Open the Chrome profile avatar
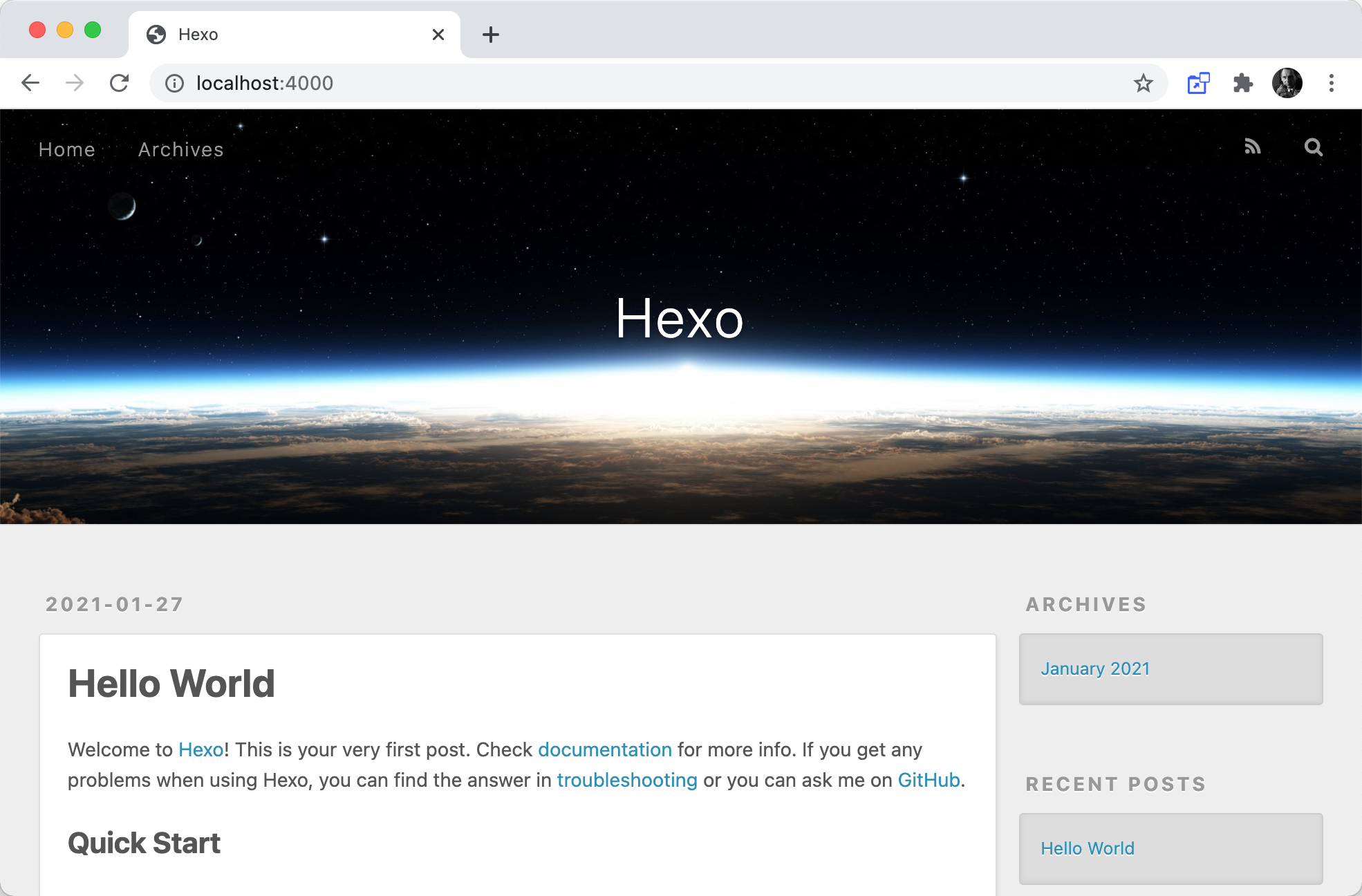The height and width of the screenshot is (896, 1362). (x=1287, y=83)
